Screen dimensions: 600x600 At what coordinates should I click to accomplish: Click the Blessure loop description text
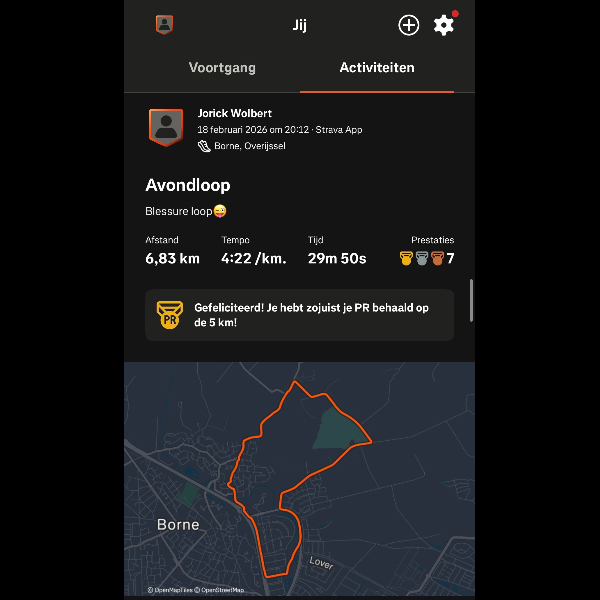[186, 211]
